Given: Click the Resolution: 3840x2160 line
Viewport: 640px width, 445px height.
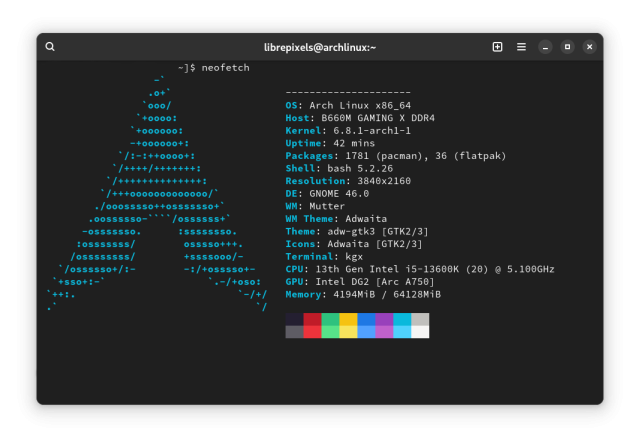Looking at the screenshot, I should click(348, 181).
